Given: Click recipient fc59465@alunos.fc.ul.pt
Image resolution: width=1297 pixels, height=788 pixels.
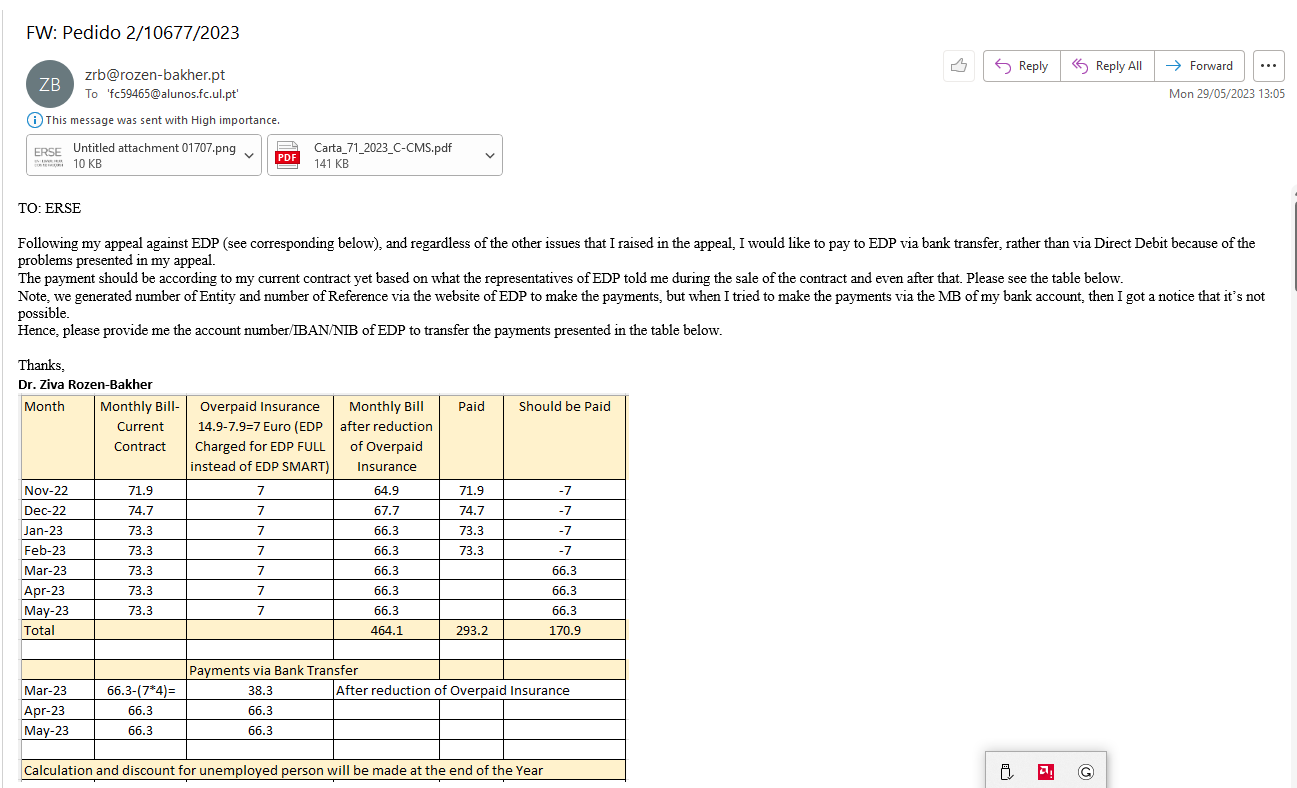Looking at the screenshot, I should [173, 94].
